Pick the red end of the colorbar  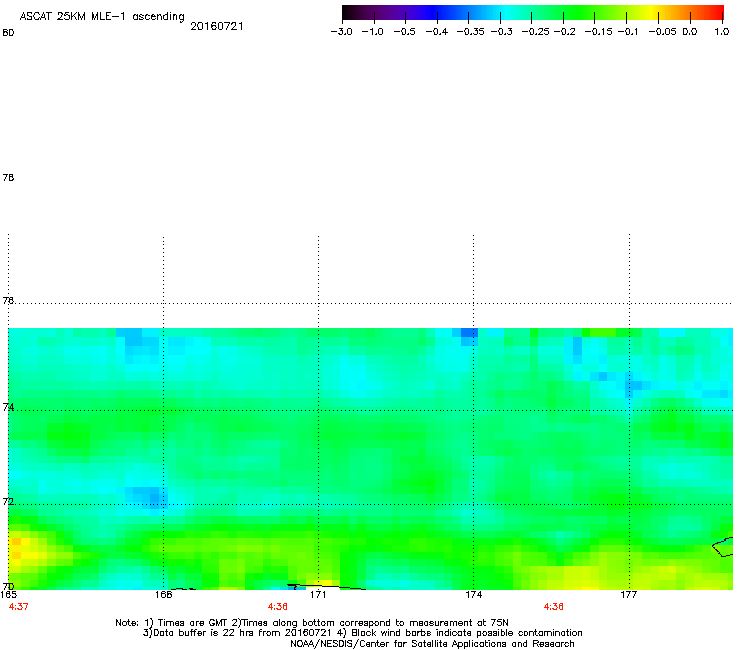click(x=717, y=13)
